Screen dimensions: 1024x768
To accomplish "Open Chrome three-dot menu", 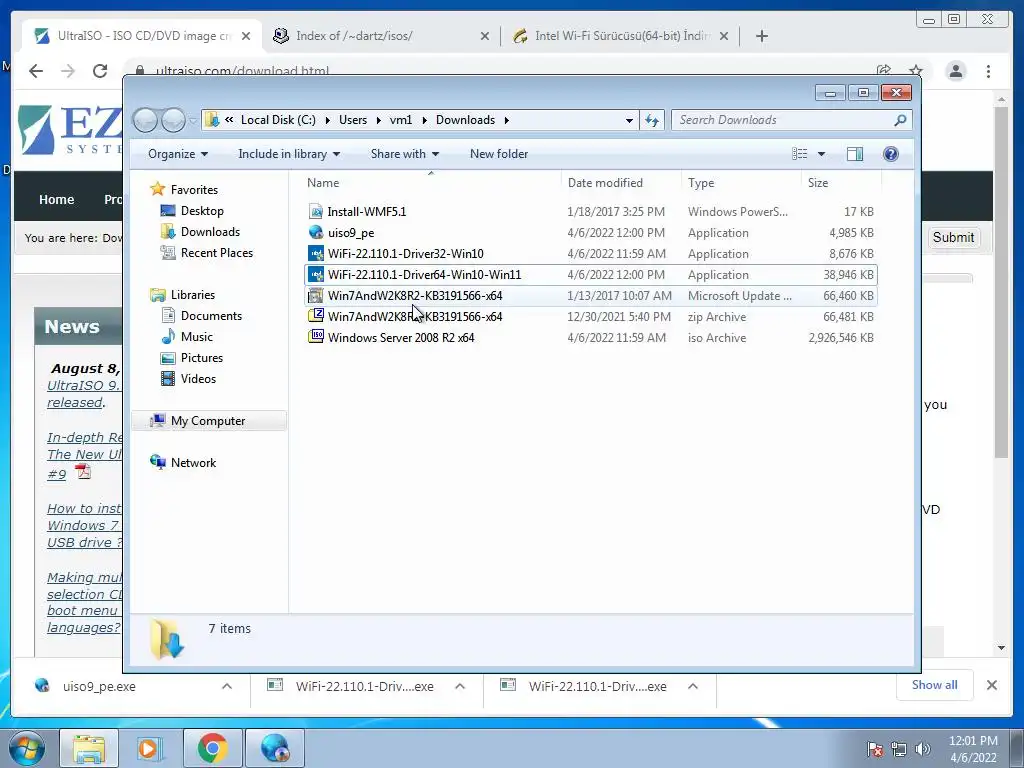I will [x=988, y=71].
